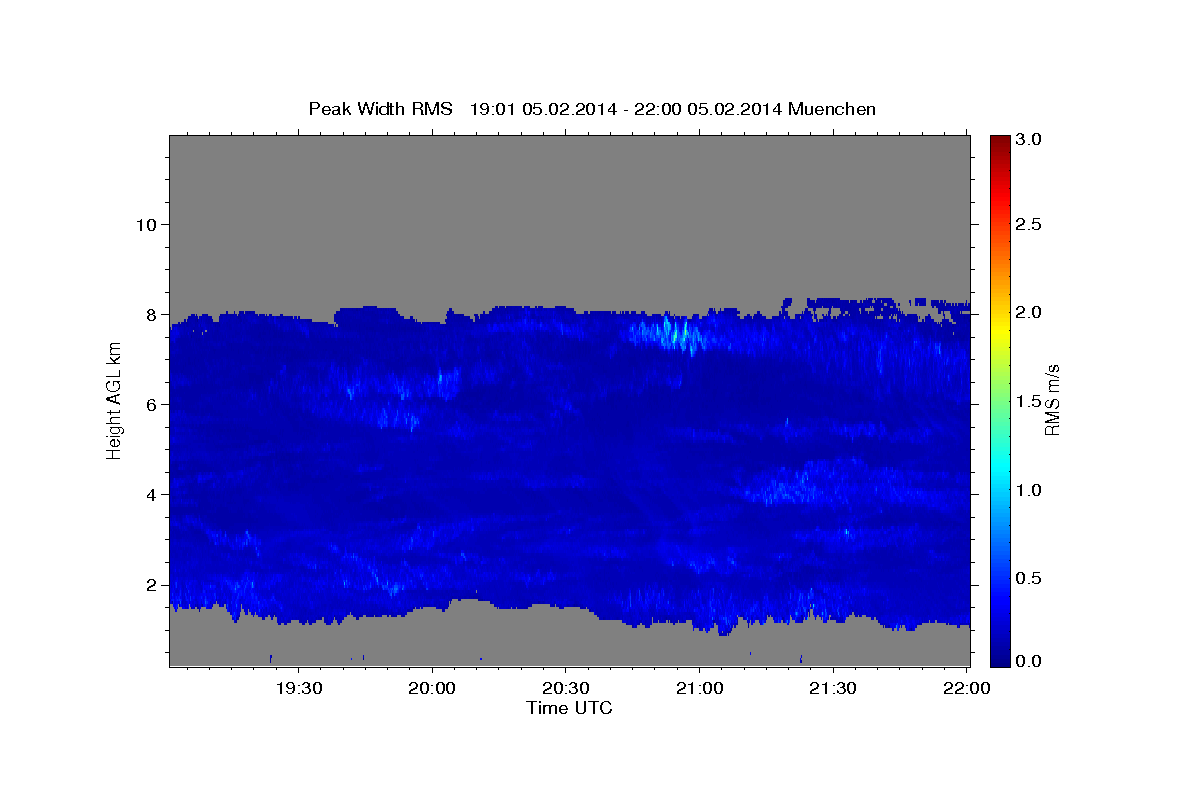Click the colorbar value 2.5
The image size is (1200, 800).
1030,225
